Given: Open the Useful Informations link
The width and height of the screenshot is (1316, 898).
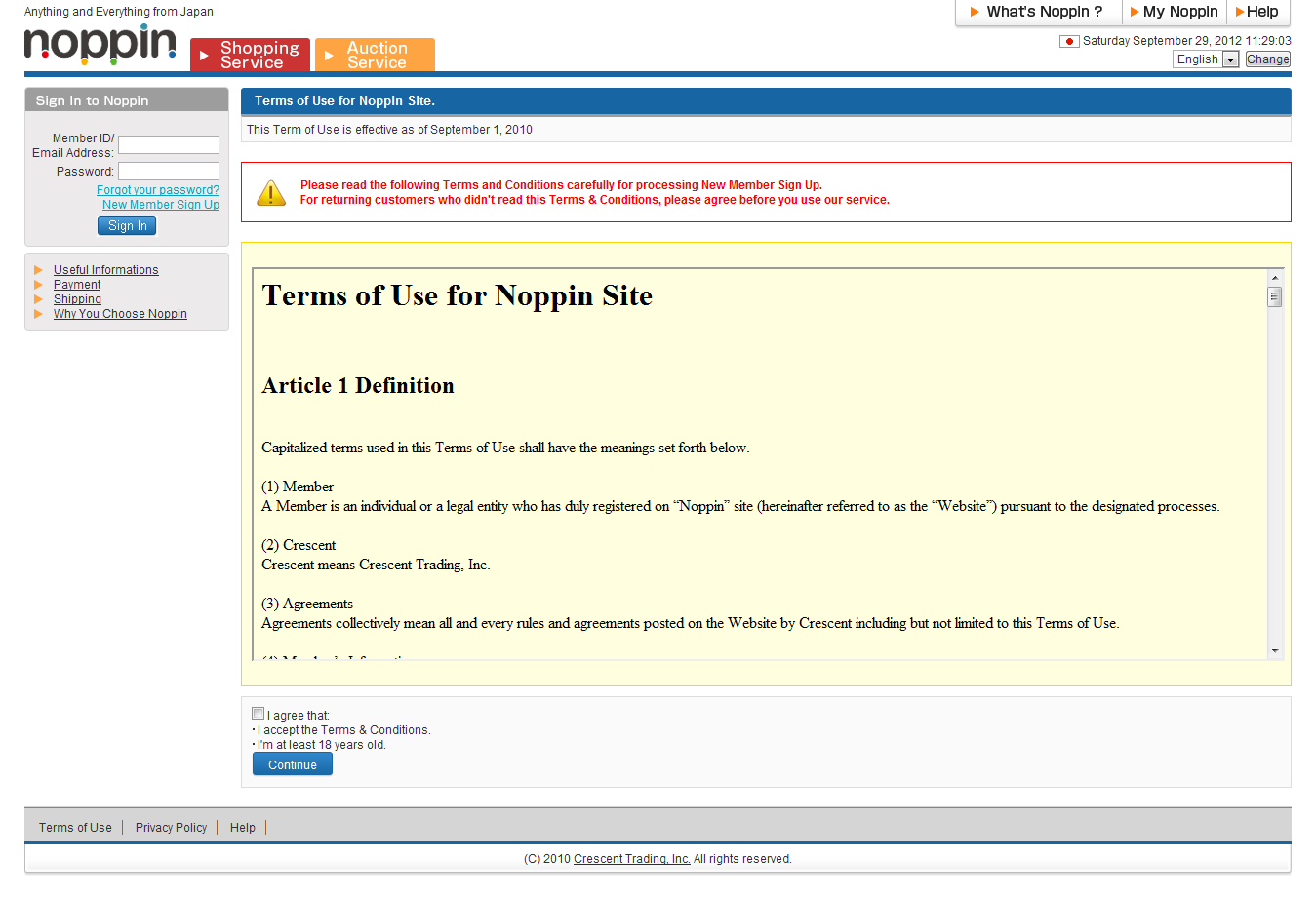Looking at the screenshot, I should click(105, 270).
